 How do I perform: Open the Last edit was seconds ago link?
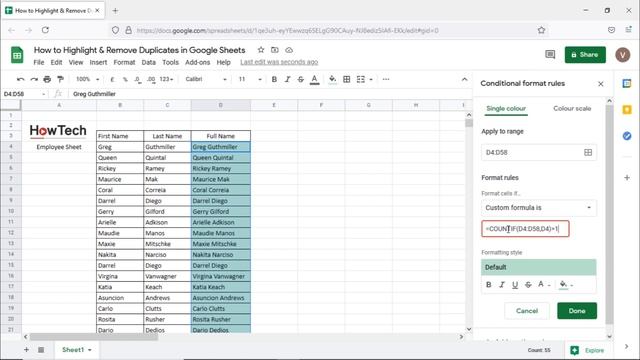(279, 62)
